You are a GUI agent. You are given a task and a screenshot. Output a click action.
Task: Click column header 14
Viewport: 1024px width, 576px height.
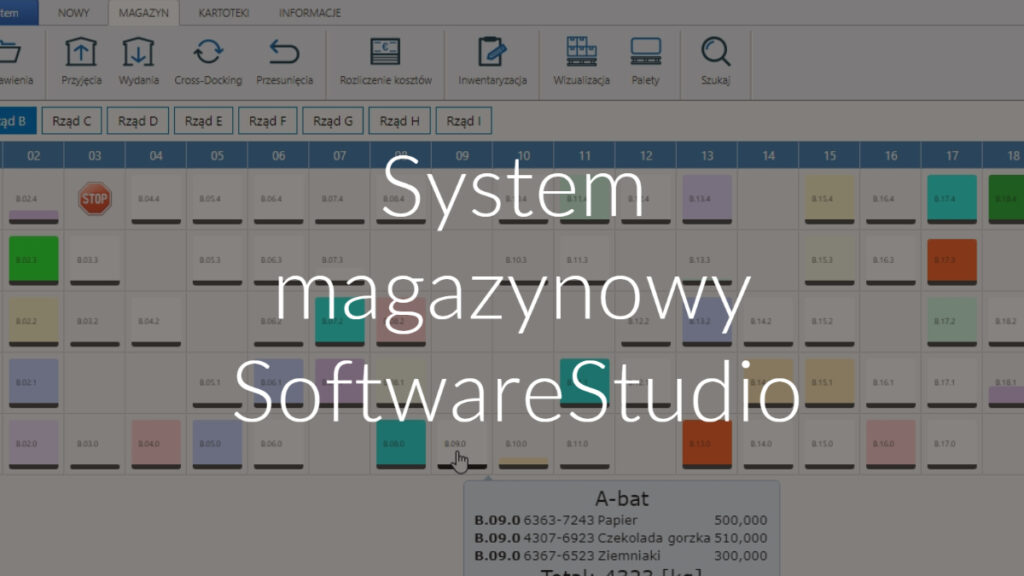[769, 155]
